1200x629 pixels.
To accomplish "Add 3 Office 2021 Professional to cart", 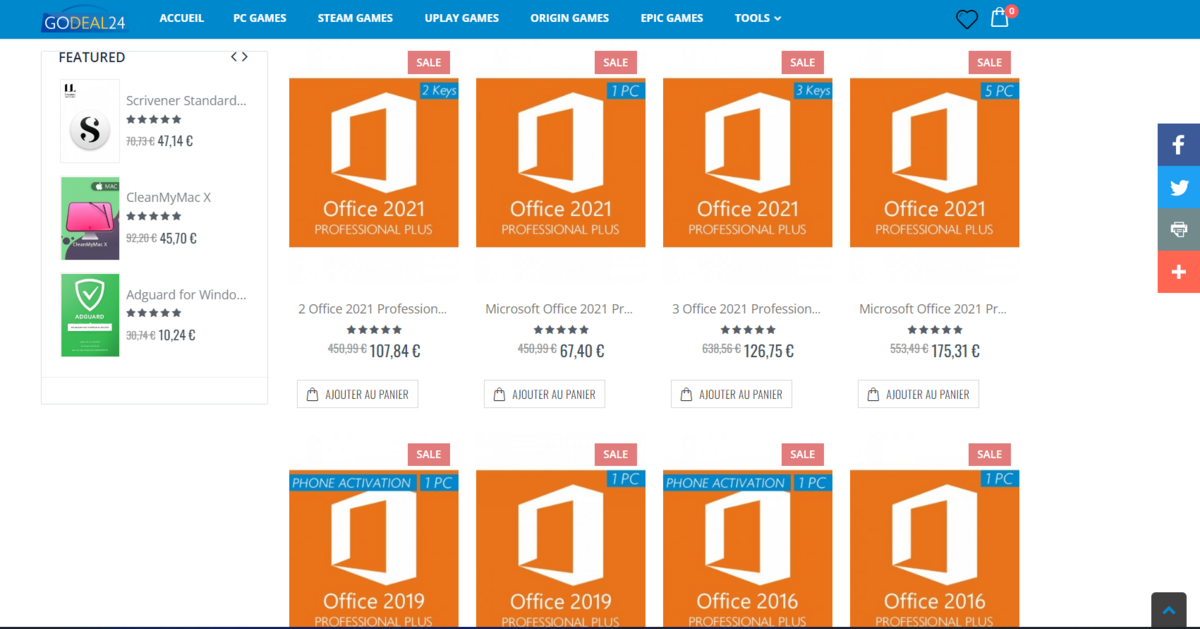I will pos(731,394).
